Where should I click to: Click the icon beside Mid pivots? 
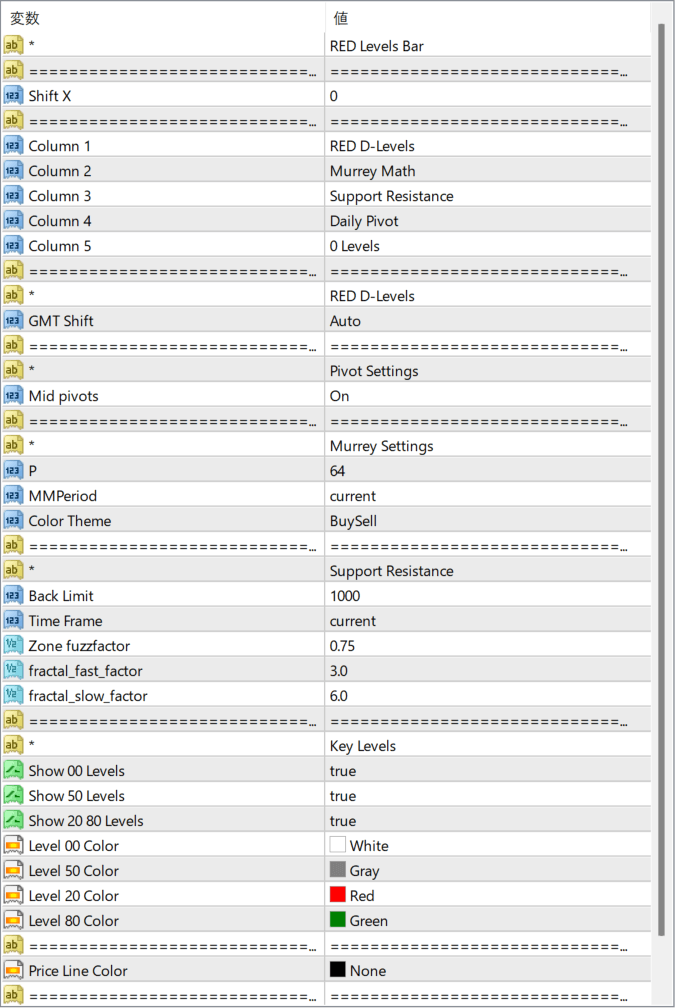(x=13, y=396)
